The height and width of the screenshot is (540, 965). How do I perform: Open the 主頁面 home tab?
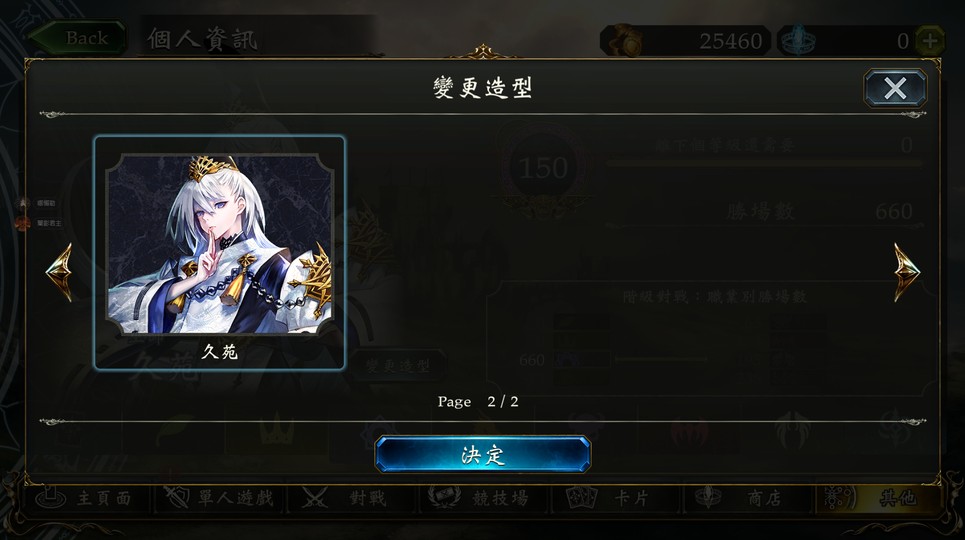click(84, 498)
